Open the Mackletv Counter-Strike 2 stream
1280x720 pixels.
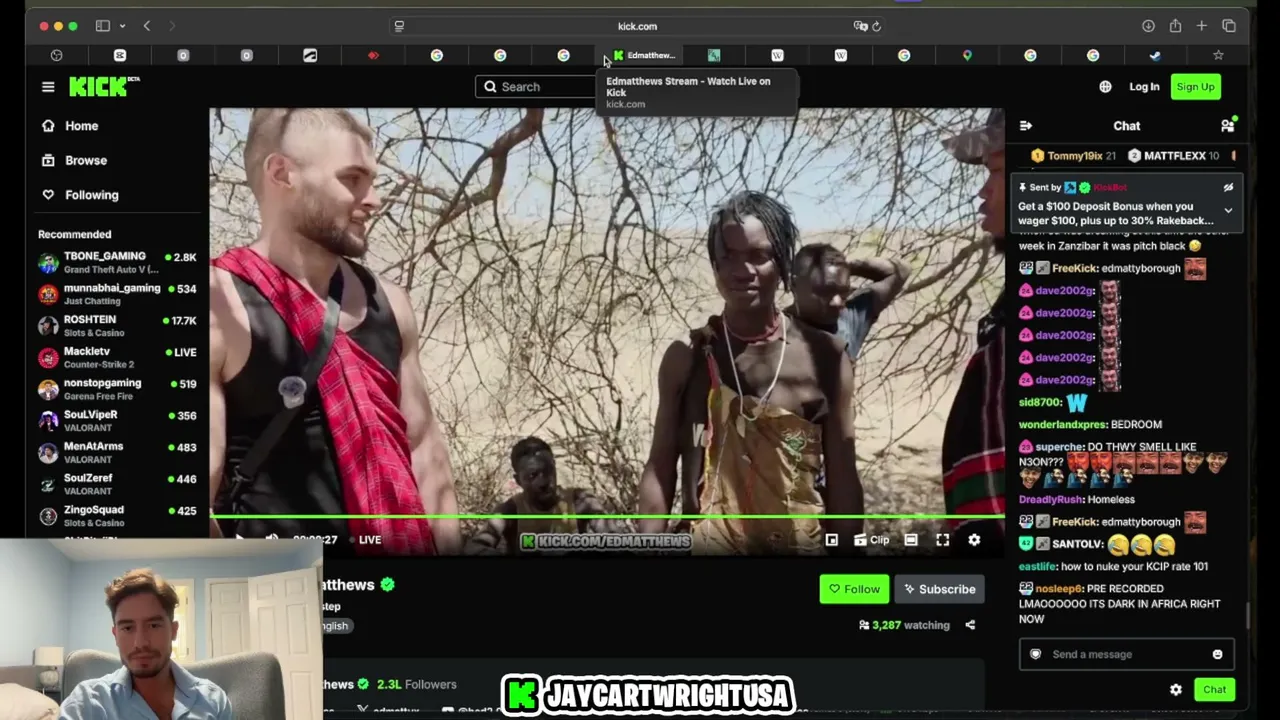(x=117, y=358)
